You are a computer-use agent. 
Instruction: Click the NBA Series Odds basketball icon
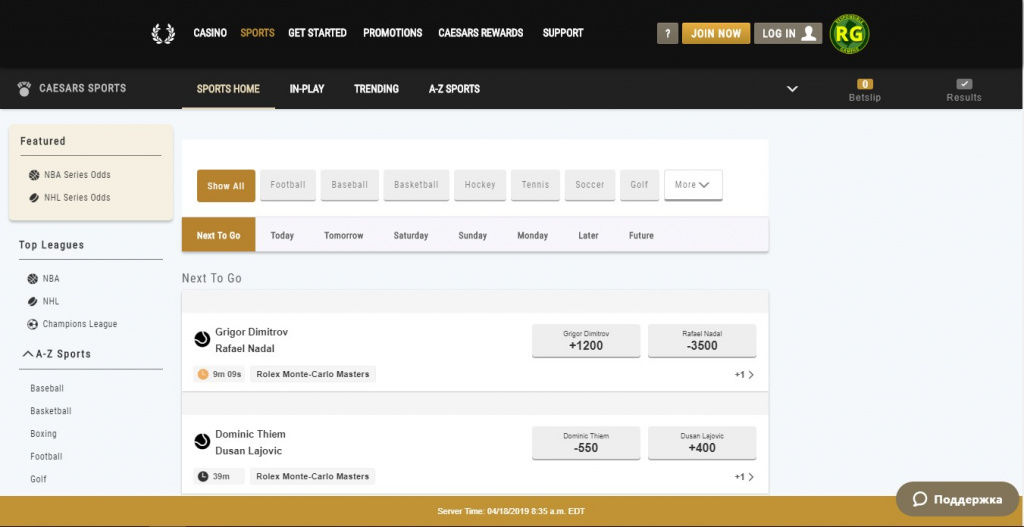pyautogui.click(x=34, y=175)
